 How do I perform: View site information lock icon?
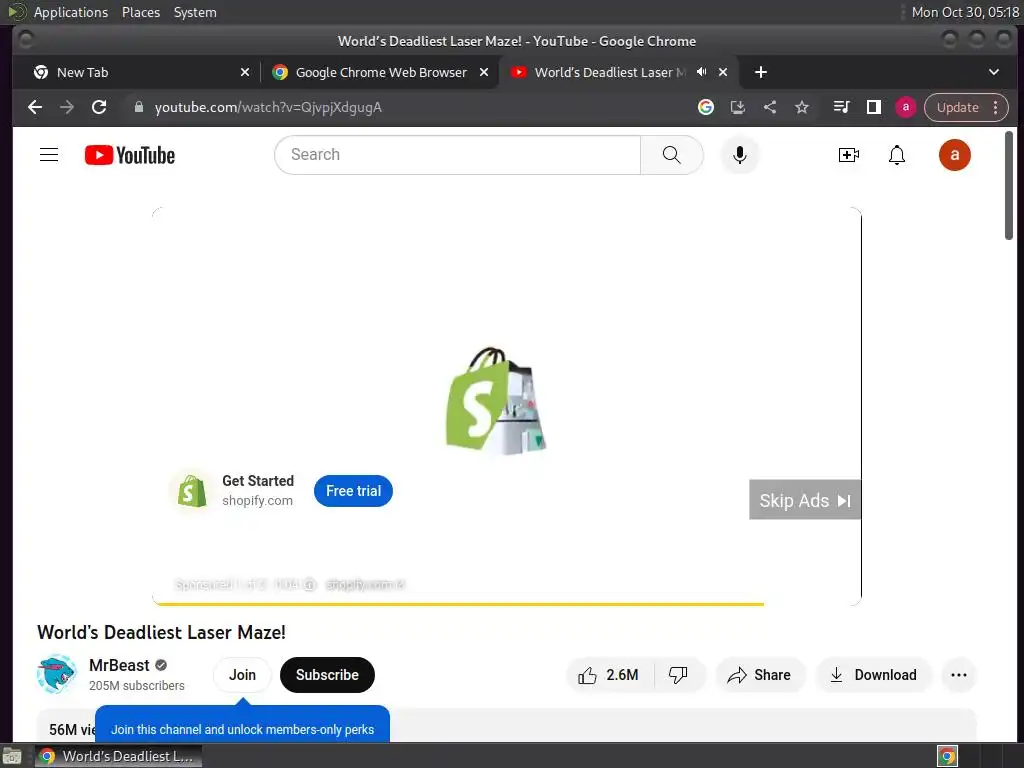coord(138,107)
